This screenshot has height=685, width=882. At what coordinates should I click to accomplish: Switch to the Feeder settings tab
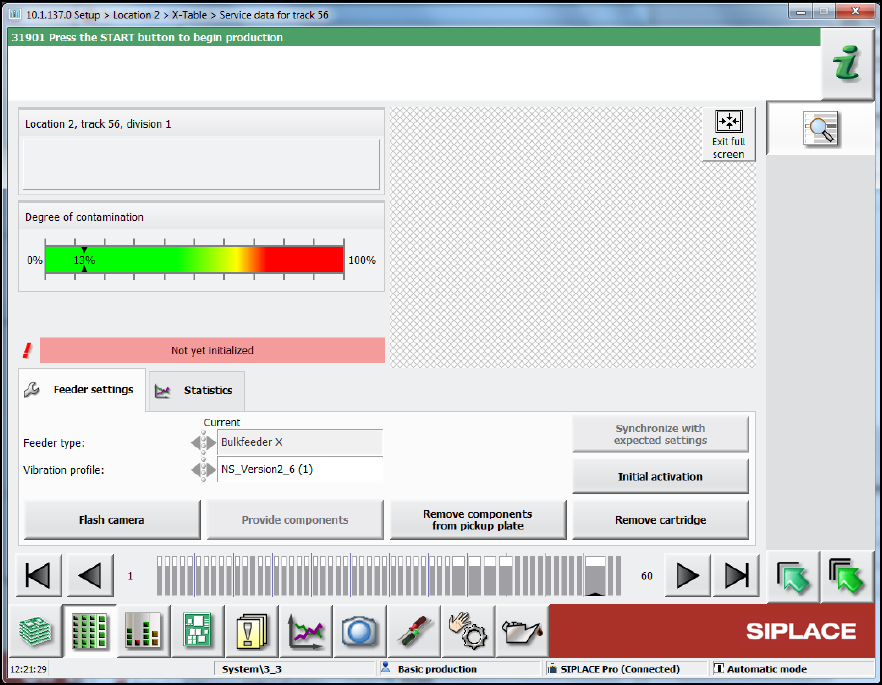point(82,390)
